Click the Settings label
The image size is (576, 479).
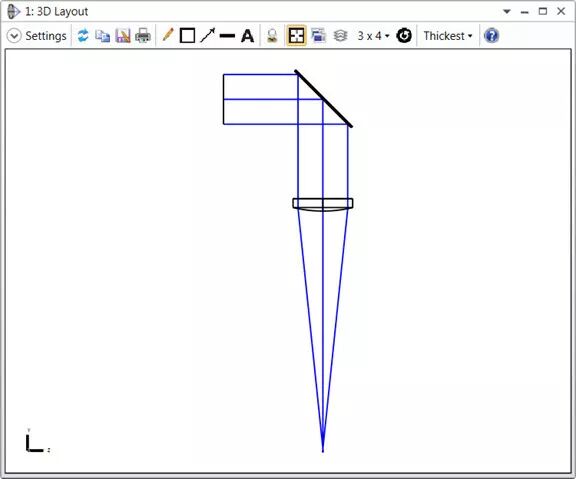[46, 36]
